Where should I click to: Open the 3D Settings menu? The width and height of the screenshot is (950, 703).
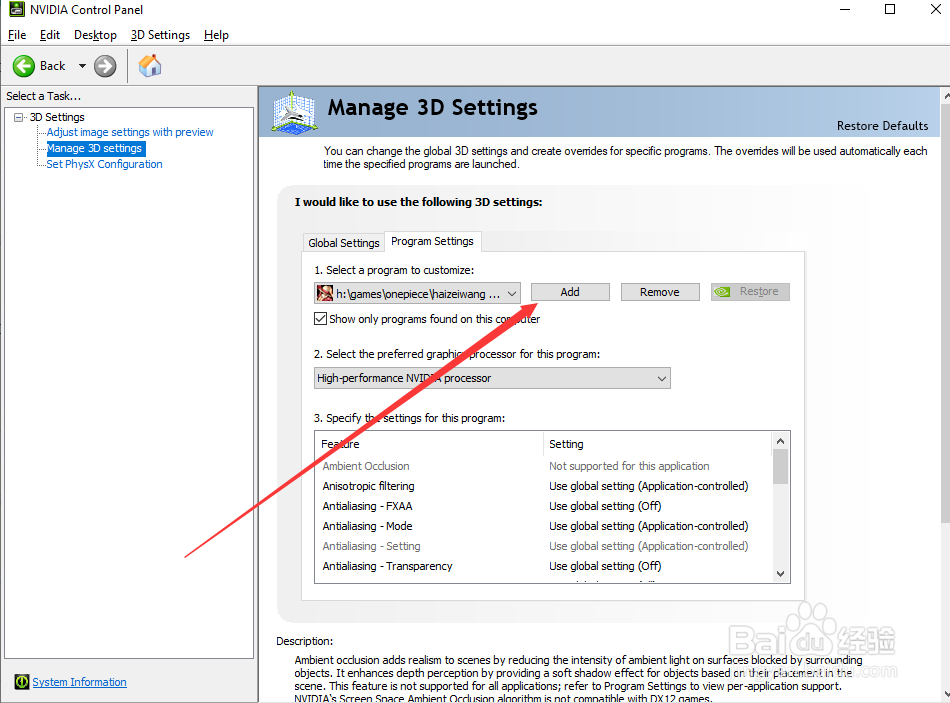tap(161, 35)
